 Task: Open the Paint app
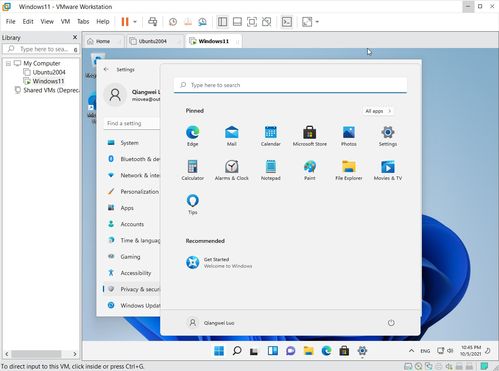pyautogui.click(x=310, y=170)
